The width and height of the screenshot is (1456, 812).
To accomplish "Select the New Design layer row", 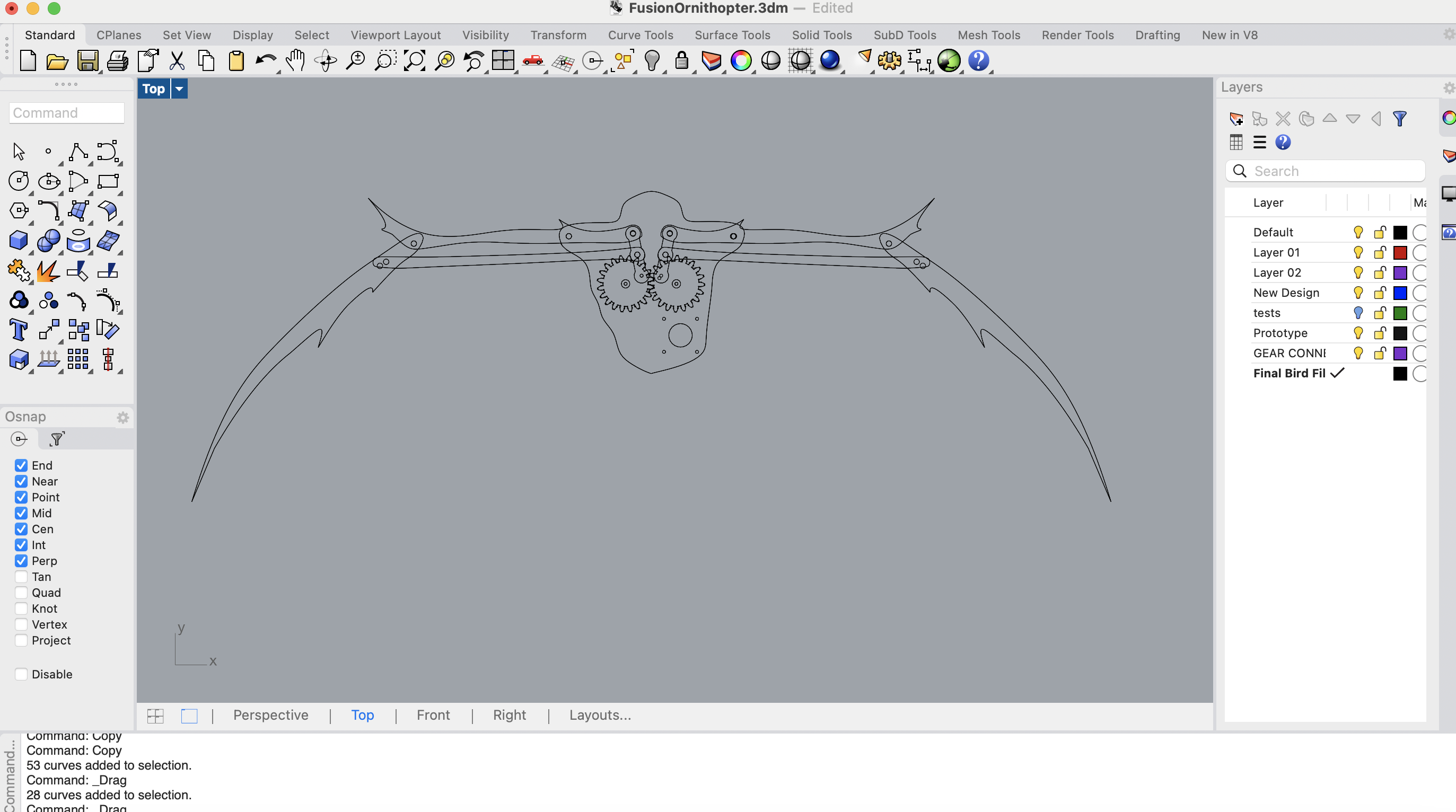I will click(x=1326, y=293).
